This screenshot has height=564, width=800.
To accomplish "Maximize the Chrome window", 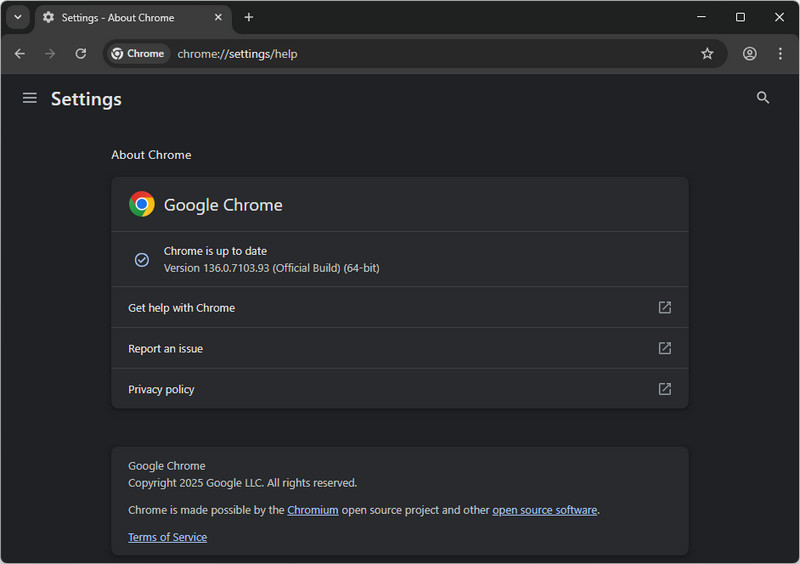I will (740, 17).
